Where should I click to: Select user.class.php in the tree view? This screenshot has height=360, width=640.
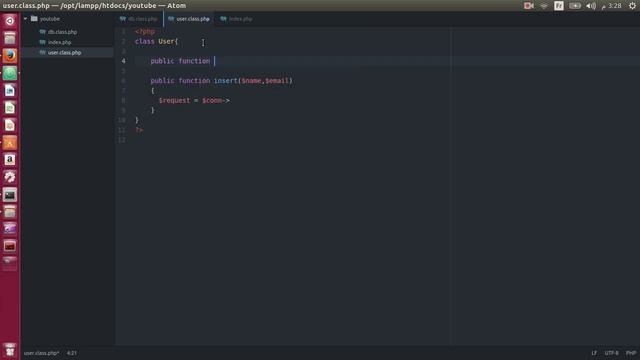[x=64, y=53]
